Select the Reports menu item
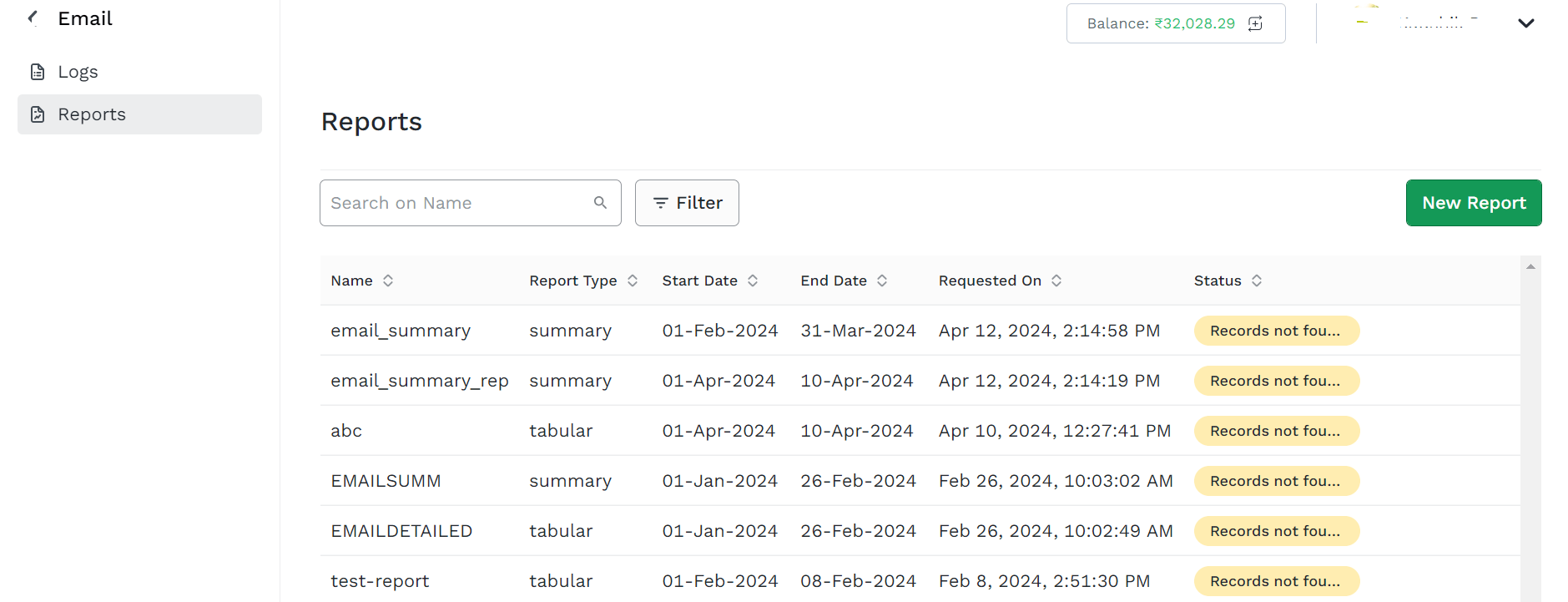Viewport: 1568px width, 602px height. (x=139, y=114)
